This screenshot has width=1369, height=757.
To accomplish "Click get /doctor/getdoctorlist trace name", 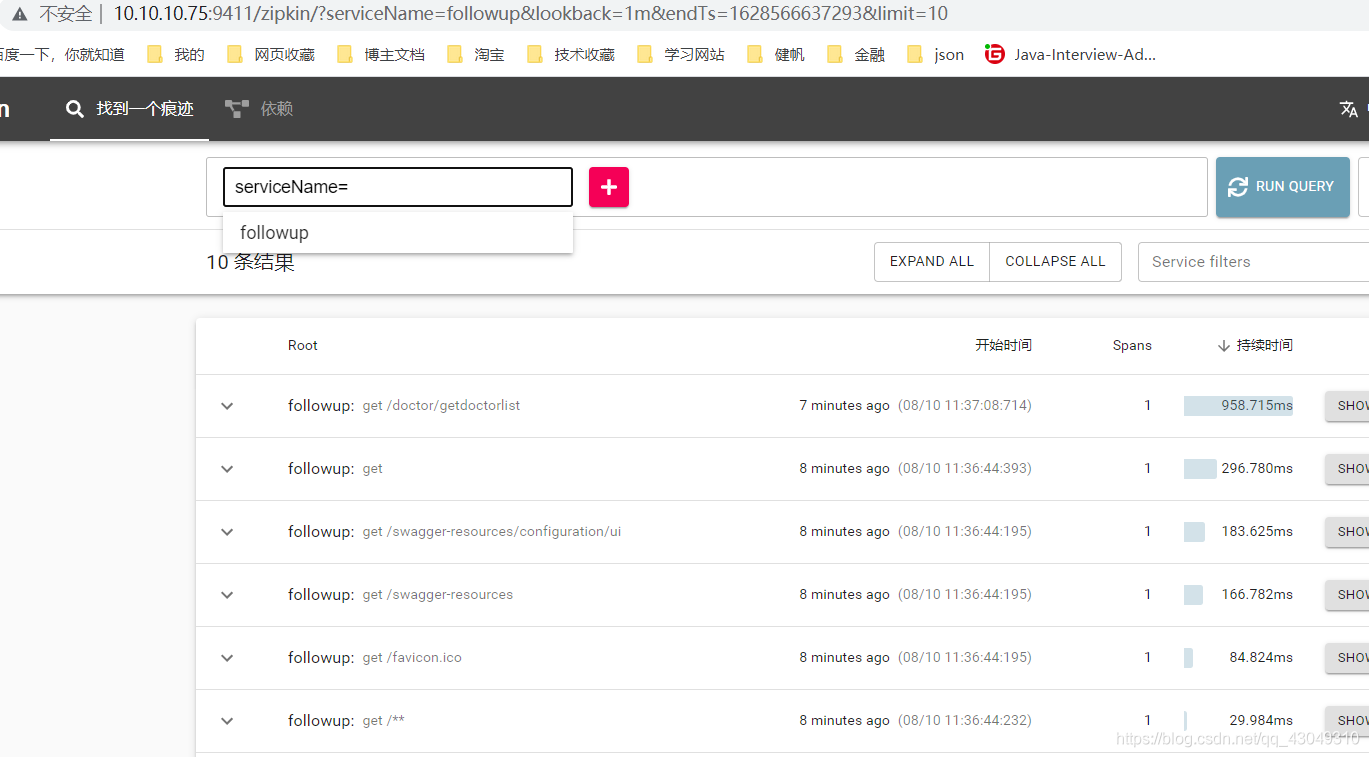I will [441, 406].
